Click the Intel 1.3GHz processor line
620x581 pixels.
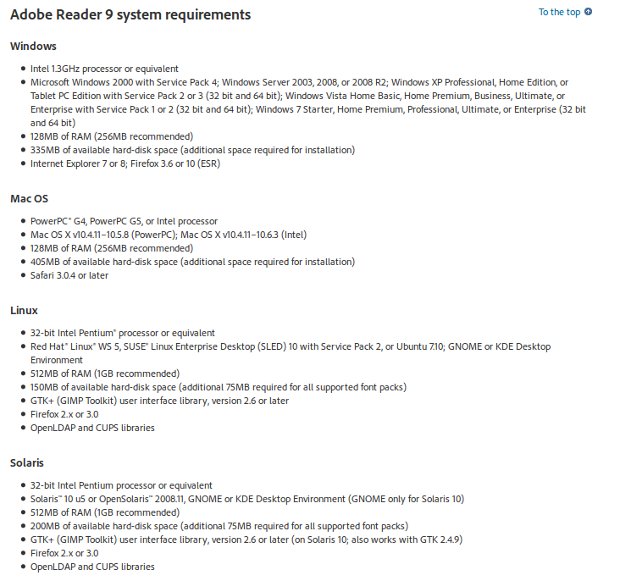[104, 69]
